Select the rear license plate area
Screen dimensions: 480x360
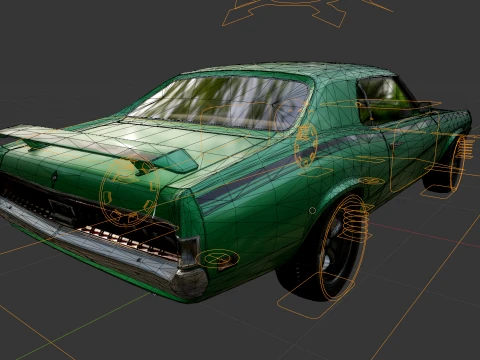[62, 210]
